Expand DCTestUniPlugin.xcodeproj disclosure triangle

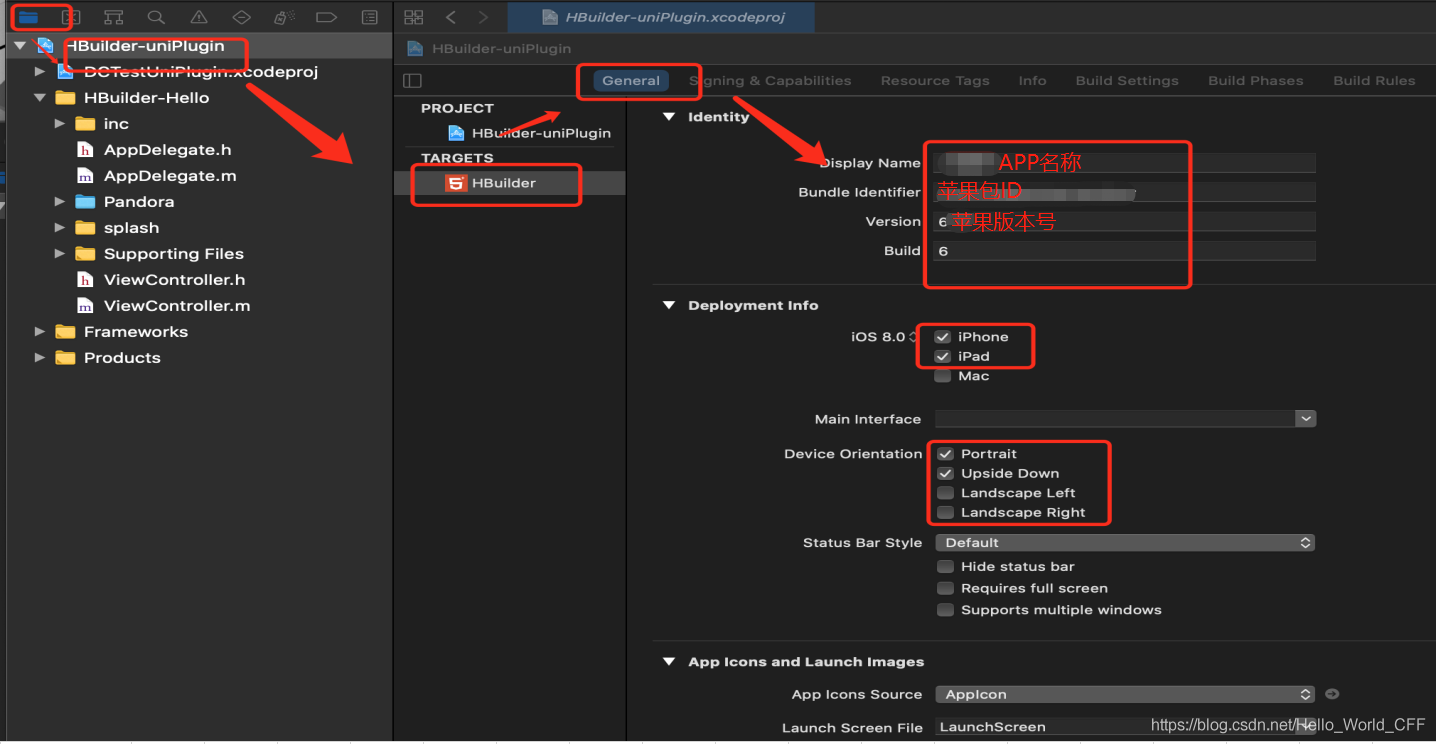[x=40, y=72]
